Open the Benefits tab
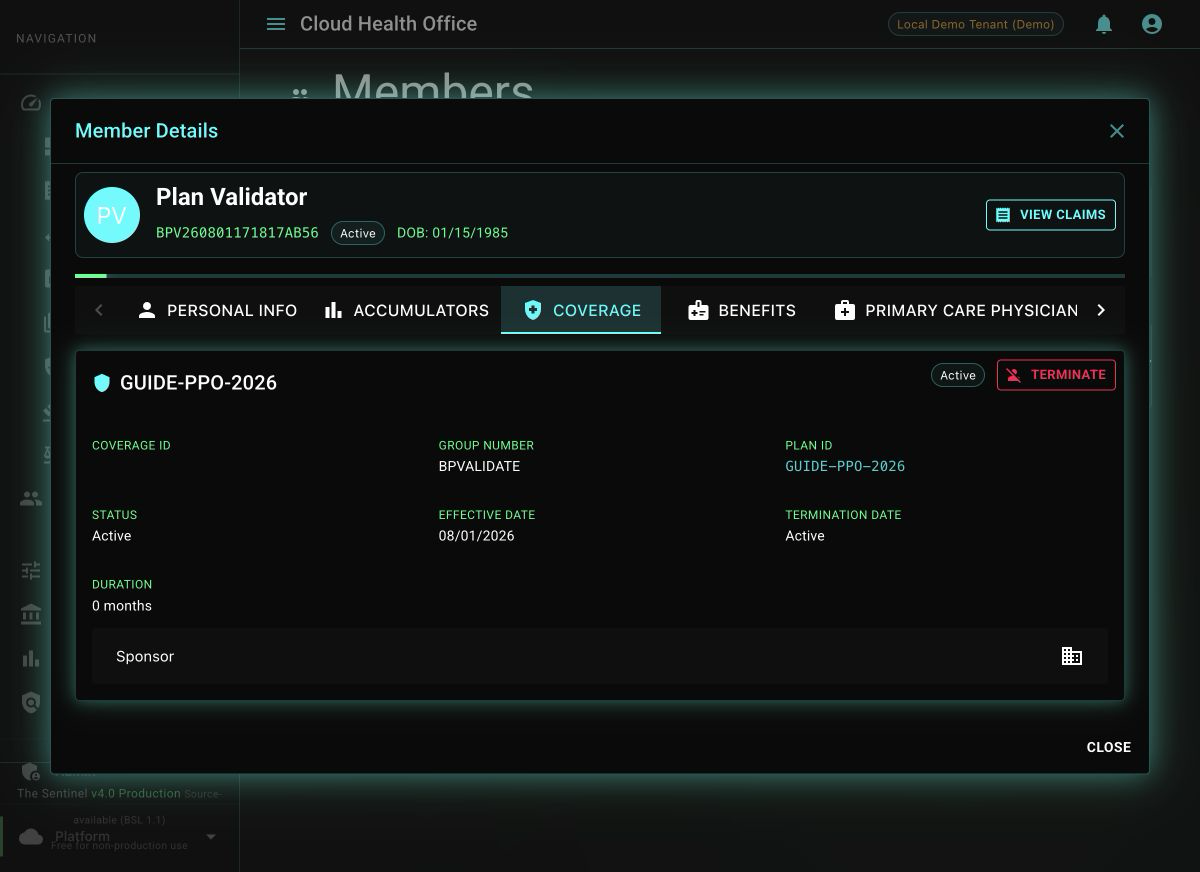1200x872 pixels. click(x=742, y=310)
